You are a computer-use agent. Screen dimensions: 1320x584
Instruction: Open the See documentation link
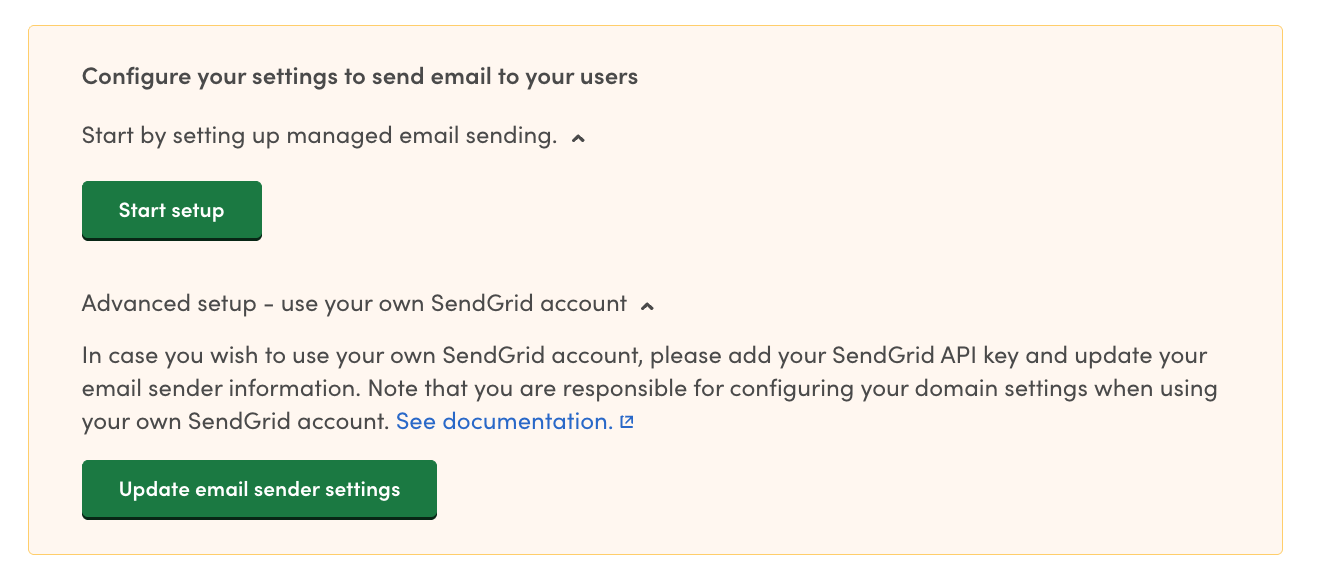point(504,421)
